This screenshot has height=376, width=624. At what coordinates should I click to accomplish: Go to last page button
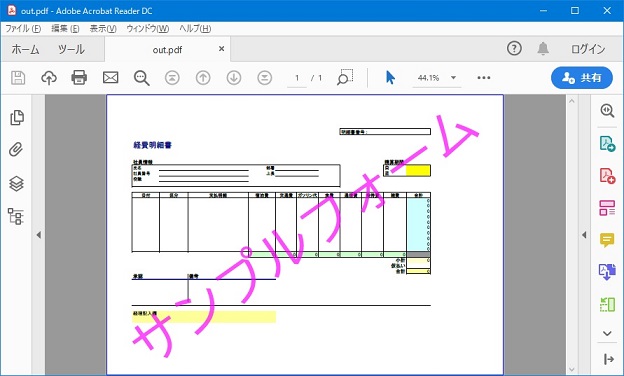pyautogui.click(x=265, y=78)
